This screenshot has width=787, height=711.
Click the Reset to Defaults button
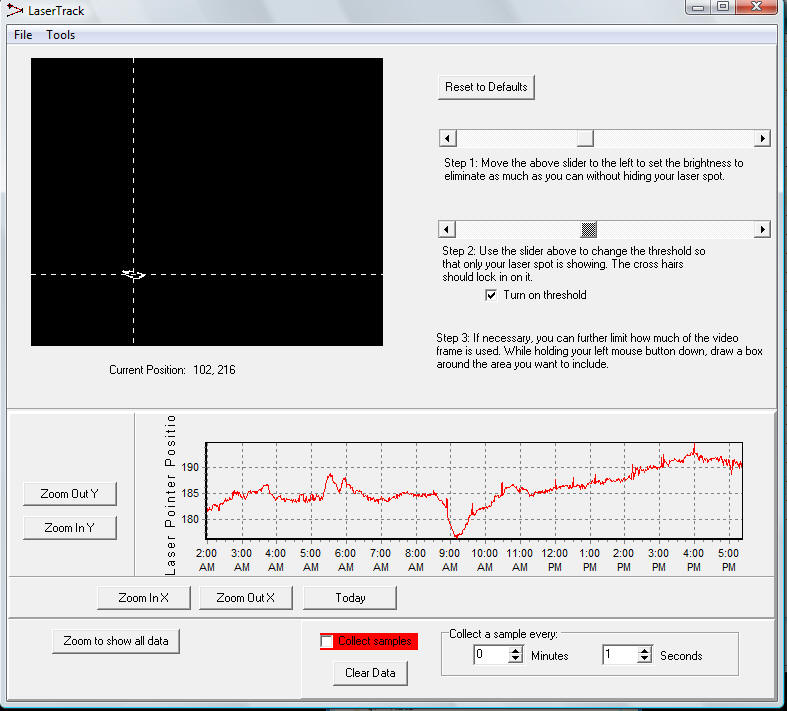(486, 87)
